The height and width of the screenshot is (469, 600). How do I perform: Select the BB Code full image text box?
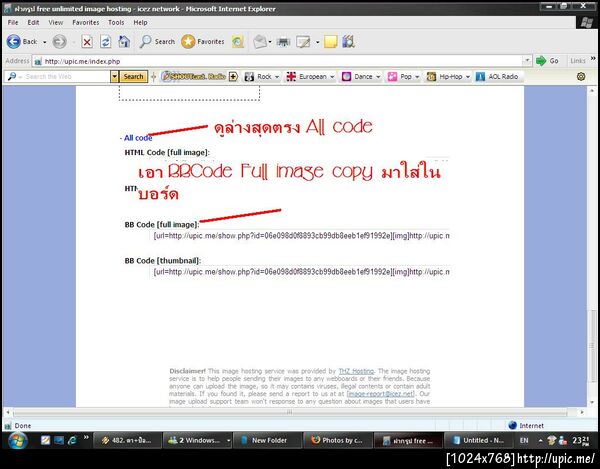[300, 236]
